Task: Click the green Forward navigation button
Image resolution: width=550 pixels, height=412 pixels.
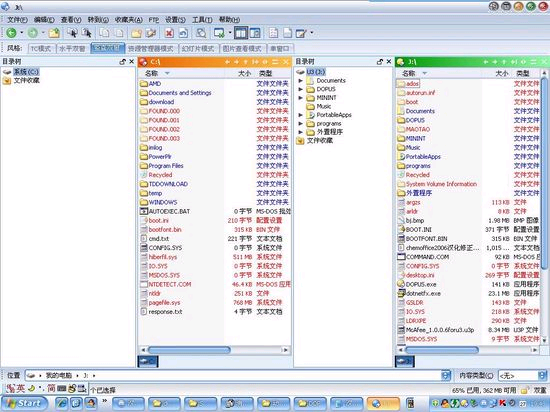Action: click(33, 33)
